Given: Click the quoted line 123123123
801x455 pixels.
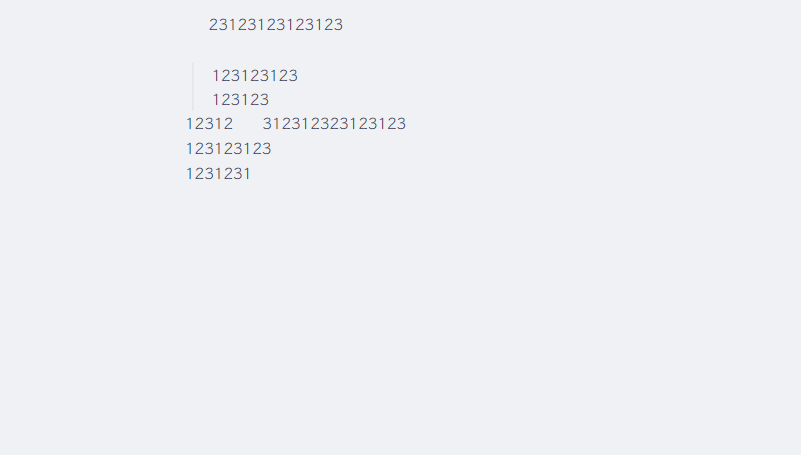Looking at the screenshot, I should [255, 76].
